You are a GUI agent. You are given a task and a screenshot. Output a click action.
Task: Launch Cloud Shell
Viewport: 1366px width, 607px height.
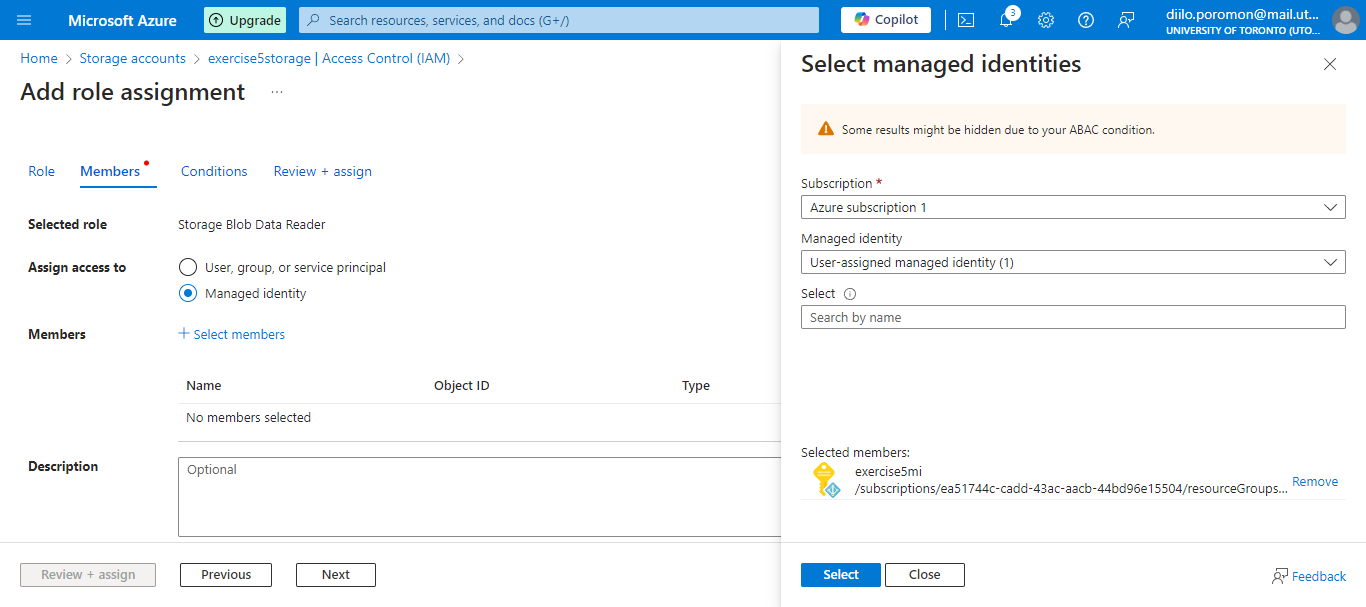965,19
